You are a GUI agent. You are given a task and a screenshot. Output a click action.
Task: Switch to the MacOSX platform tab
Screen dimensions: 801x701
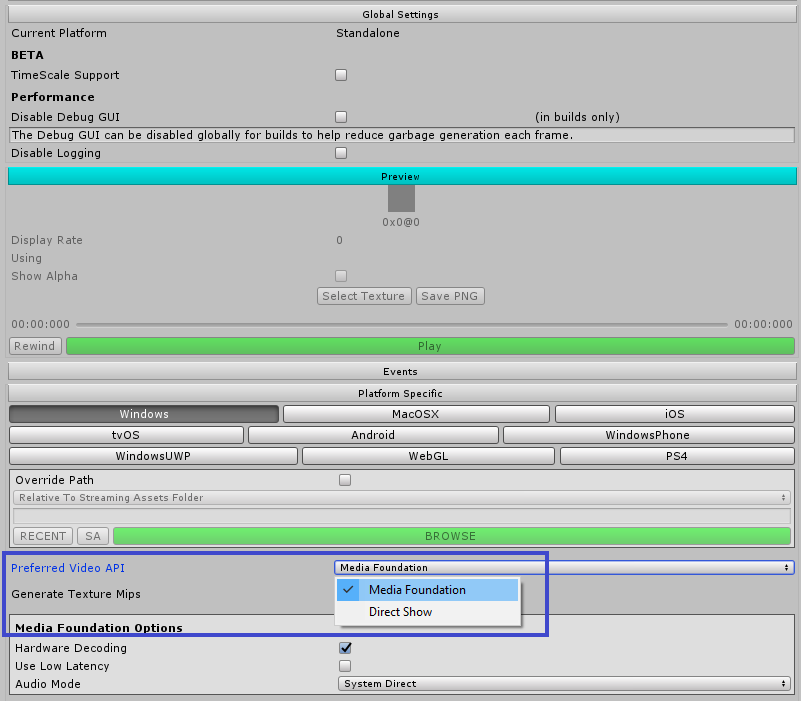[x=418, y=413]
